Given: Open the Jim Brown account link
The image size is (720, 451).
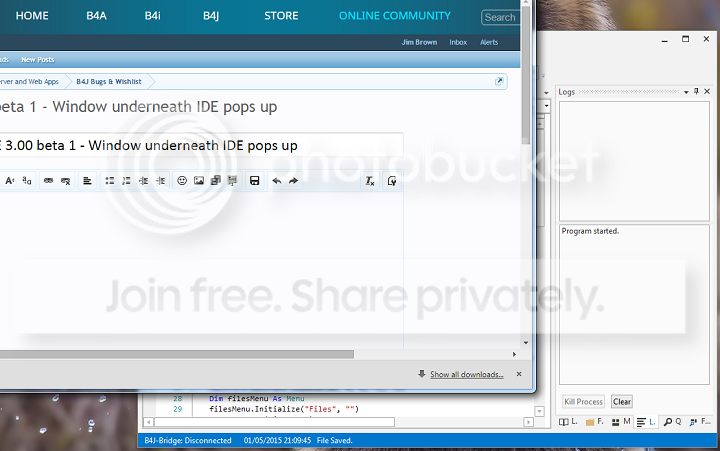Looking at the screenshot, I should [x=419, y=42].
